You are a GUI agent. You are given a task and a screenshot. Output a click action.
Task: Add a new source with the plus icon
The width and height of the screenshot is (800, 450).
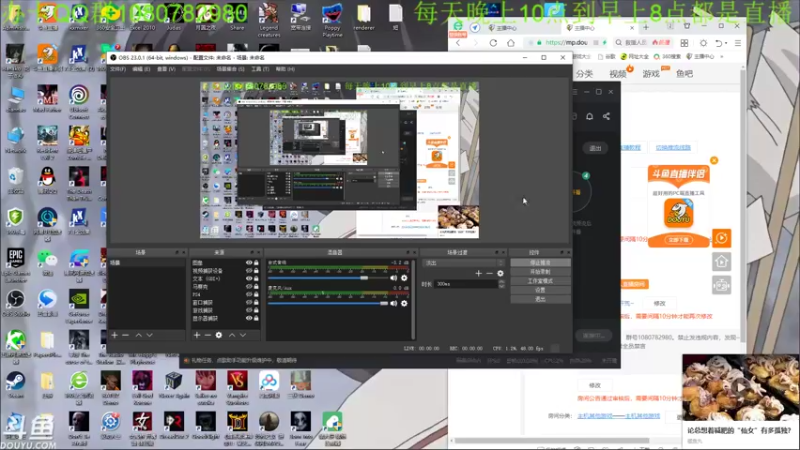197,335
